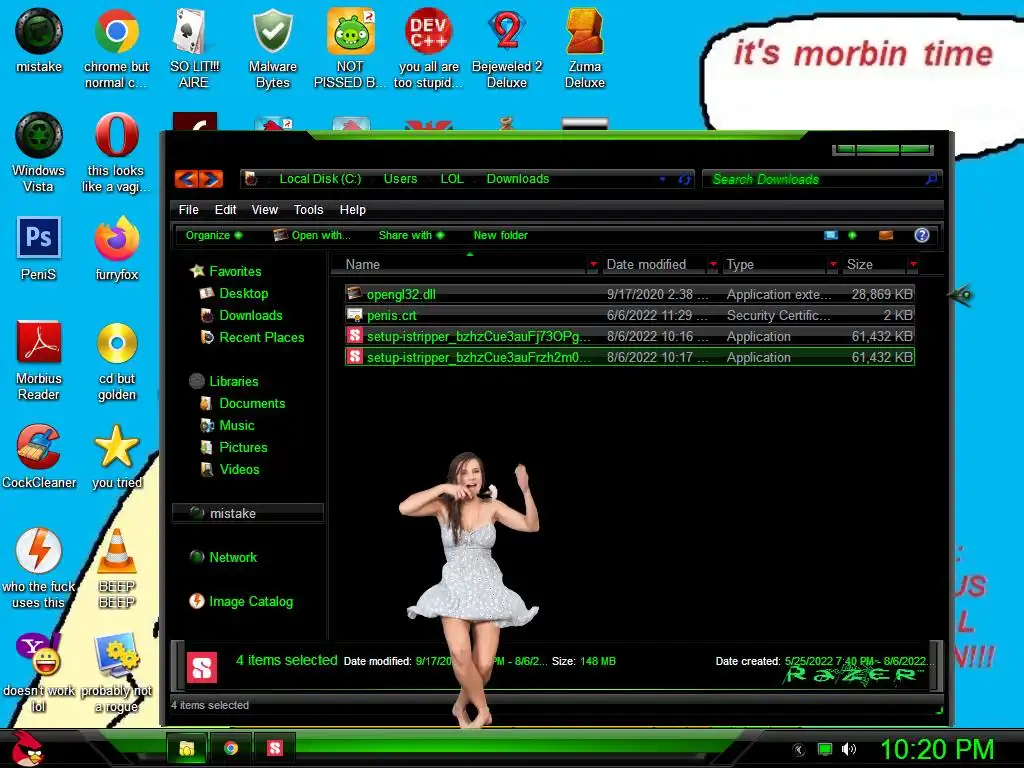Open Documents library in sidebar

click(x=242, y=404)
